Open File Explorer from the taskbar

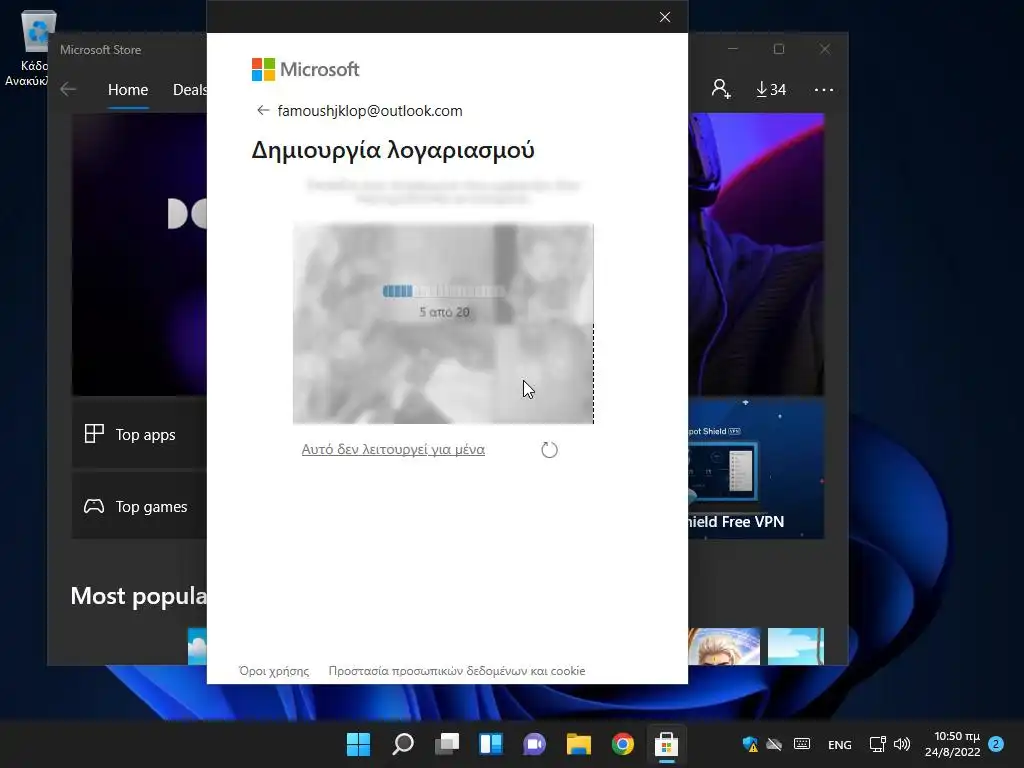[x=579, y=744]
